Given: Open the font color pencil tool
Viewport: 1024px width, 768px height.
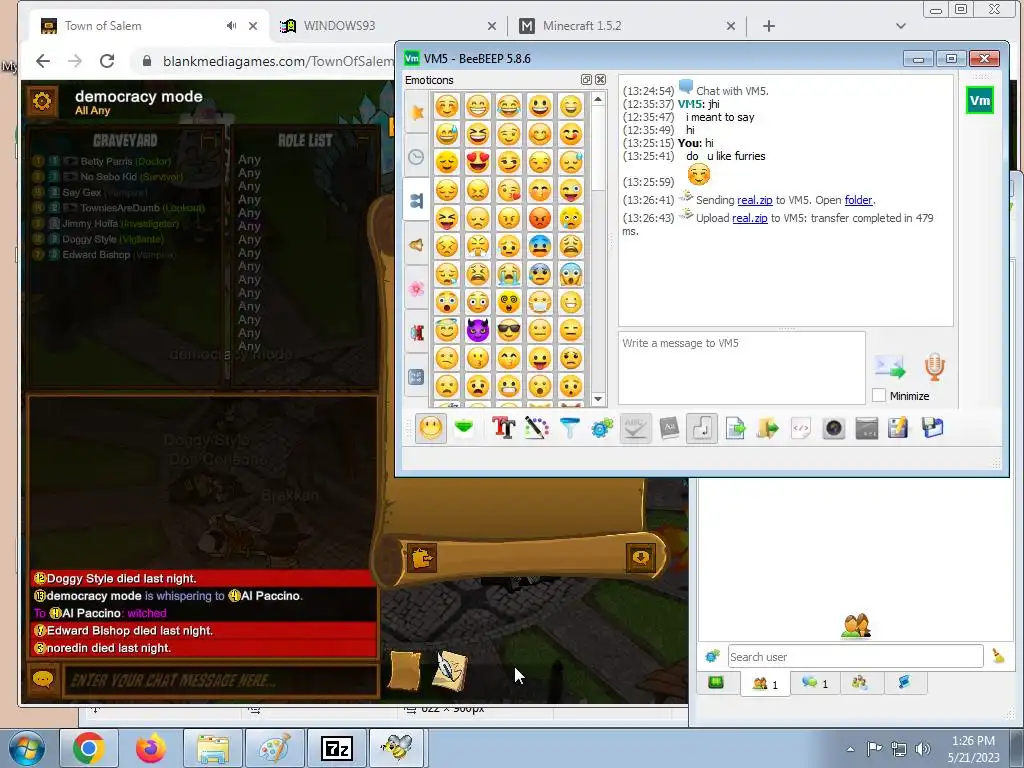Looking at the screenshot, I should [536, 428].
